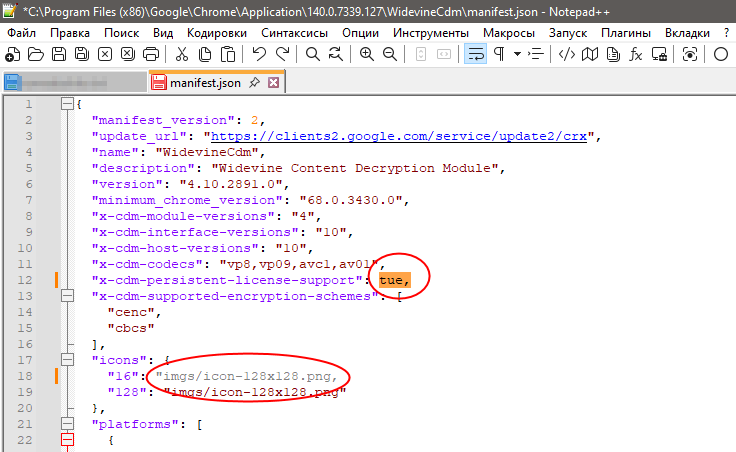
Task: Open the Function List fx icon
Action: (x=636, y=54)
